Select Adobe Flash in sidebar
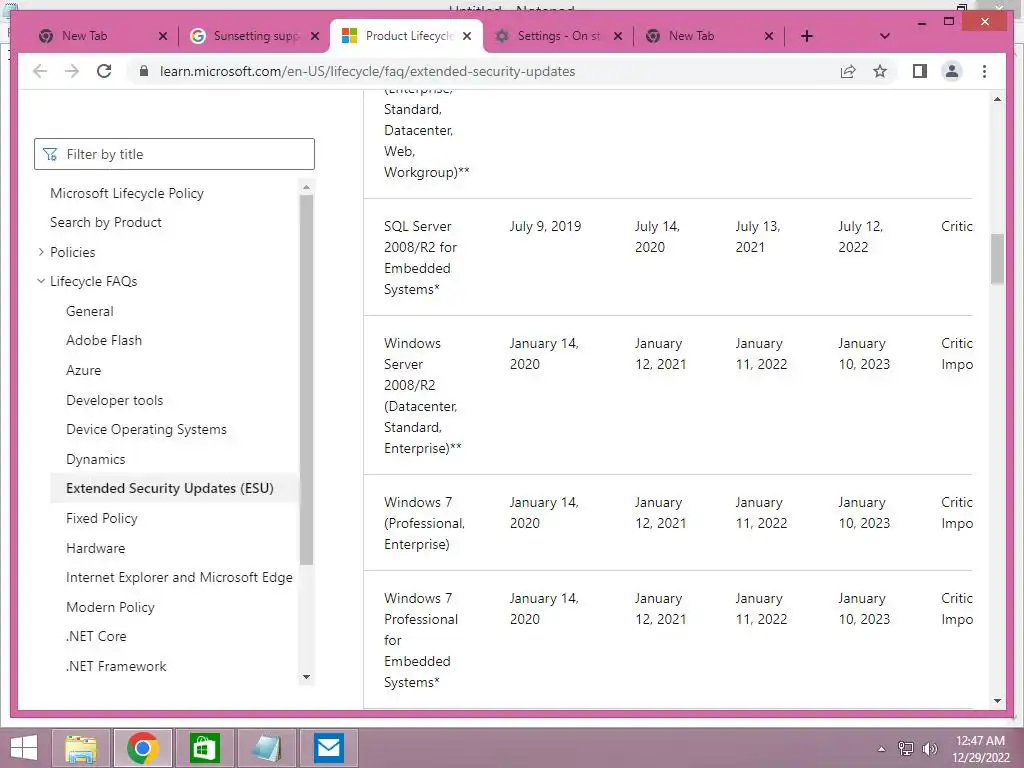This screenshot has height=768, width=1024. click(104, 340)
